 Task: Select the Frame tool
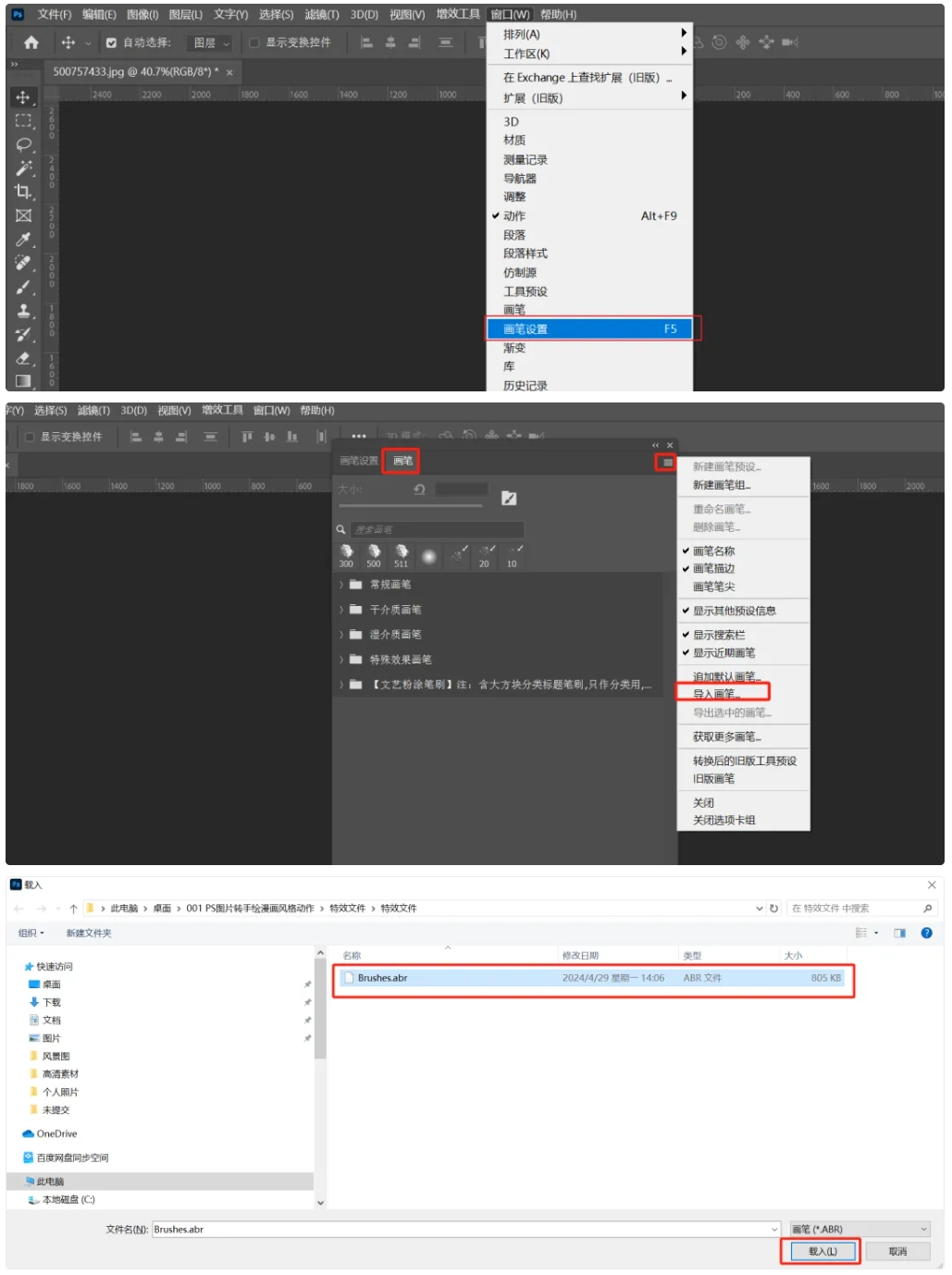click(23, 216)
